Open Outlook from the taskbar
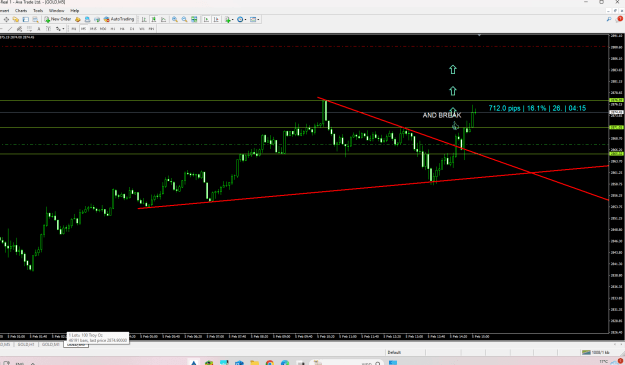 239,363
